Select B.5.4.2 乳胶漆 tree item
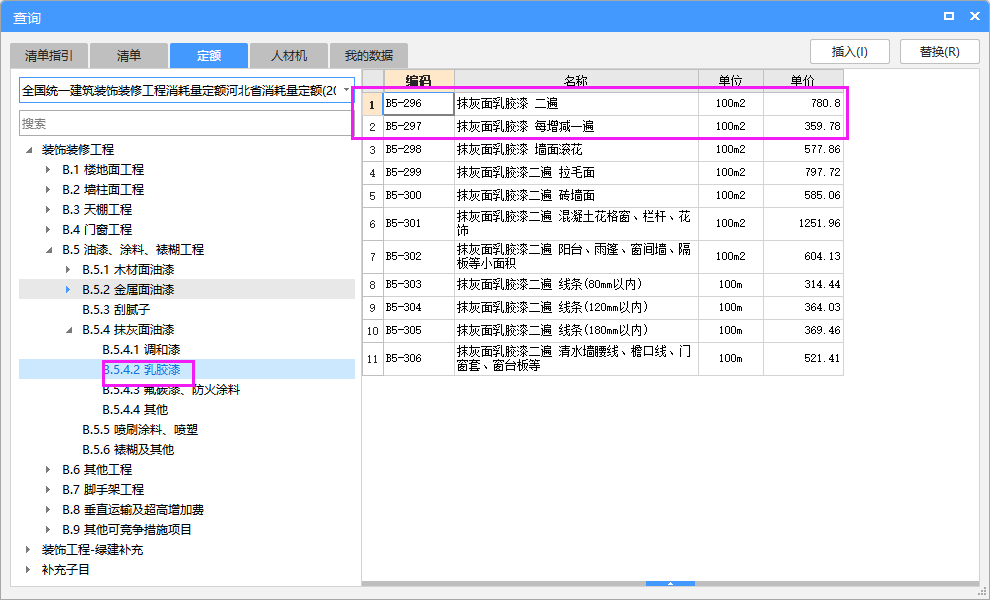This screenshot has height=600, width=990. coord(141,369)
